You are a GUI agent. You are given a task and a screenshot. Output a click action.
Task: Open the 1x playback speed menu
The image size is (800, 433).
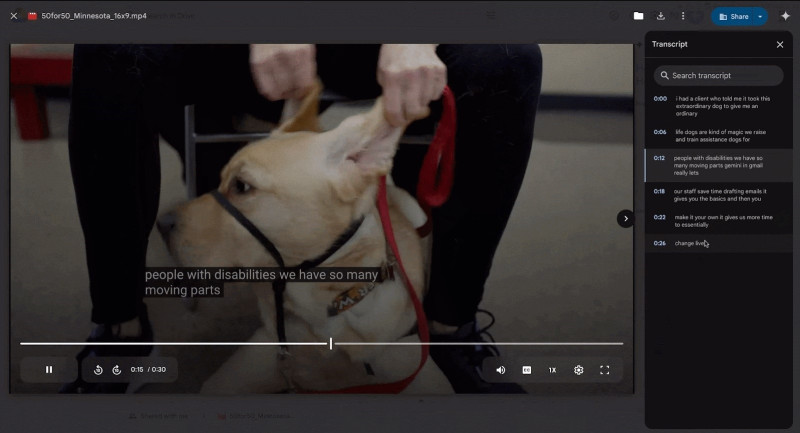(552, 370)
